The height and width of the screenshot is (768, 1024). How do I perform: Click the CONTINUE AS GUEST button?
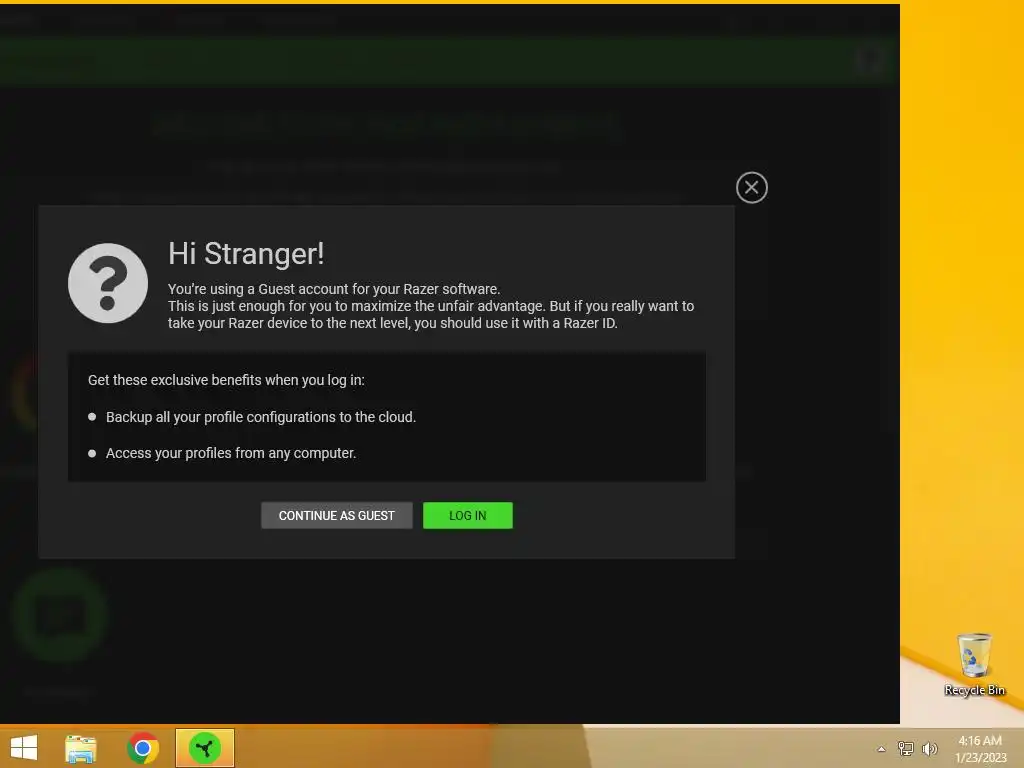[x=336, y=515]
